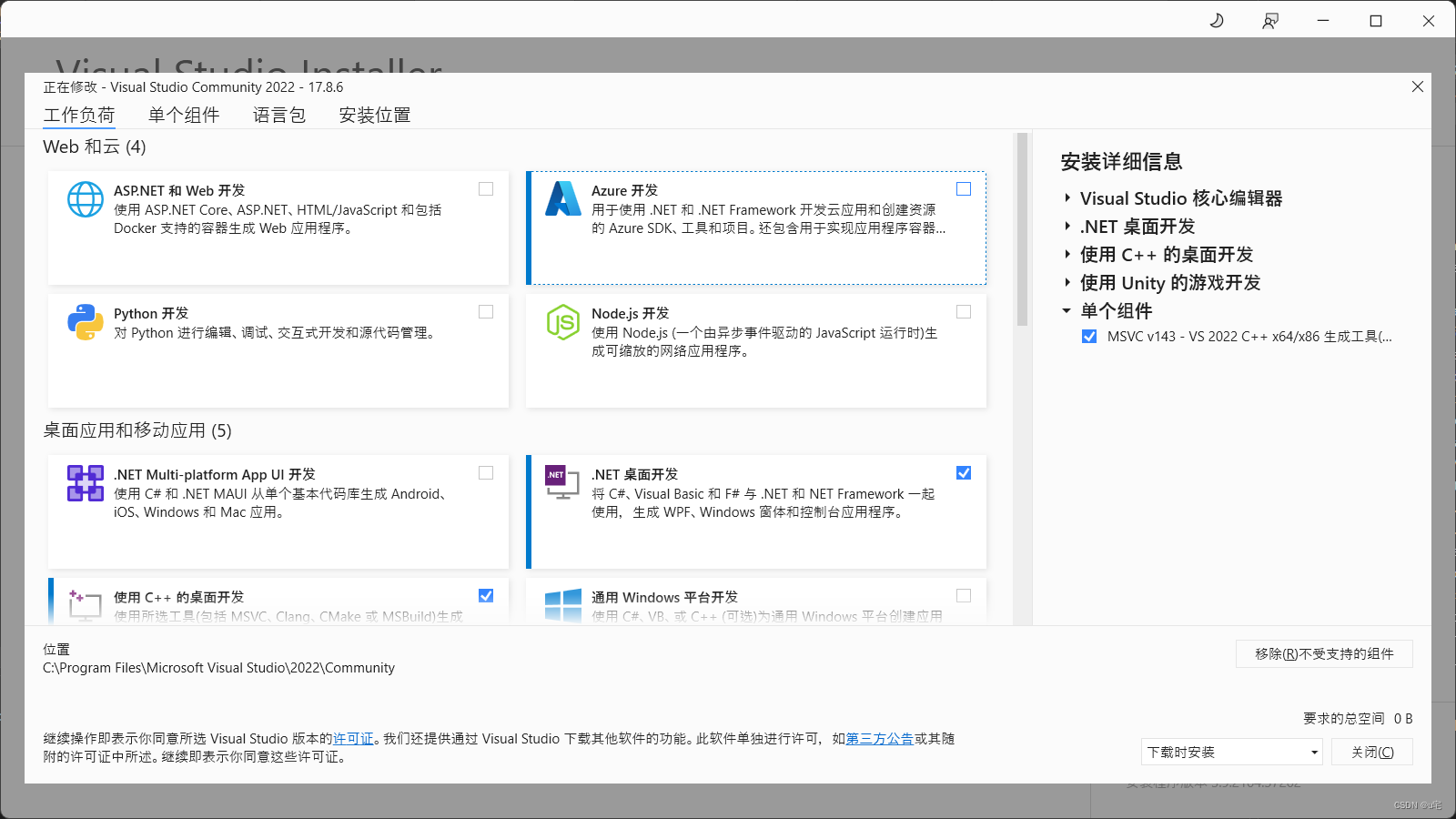Switch to the Workloads tab

tap(79, 116)
